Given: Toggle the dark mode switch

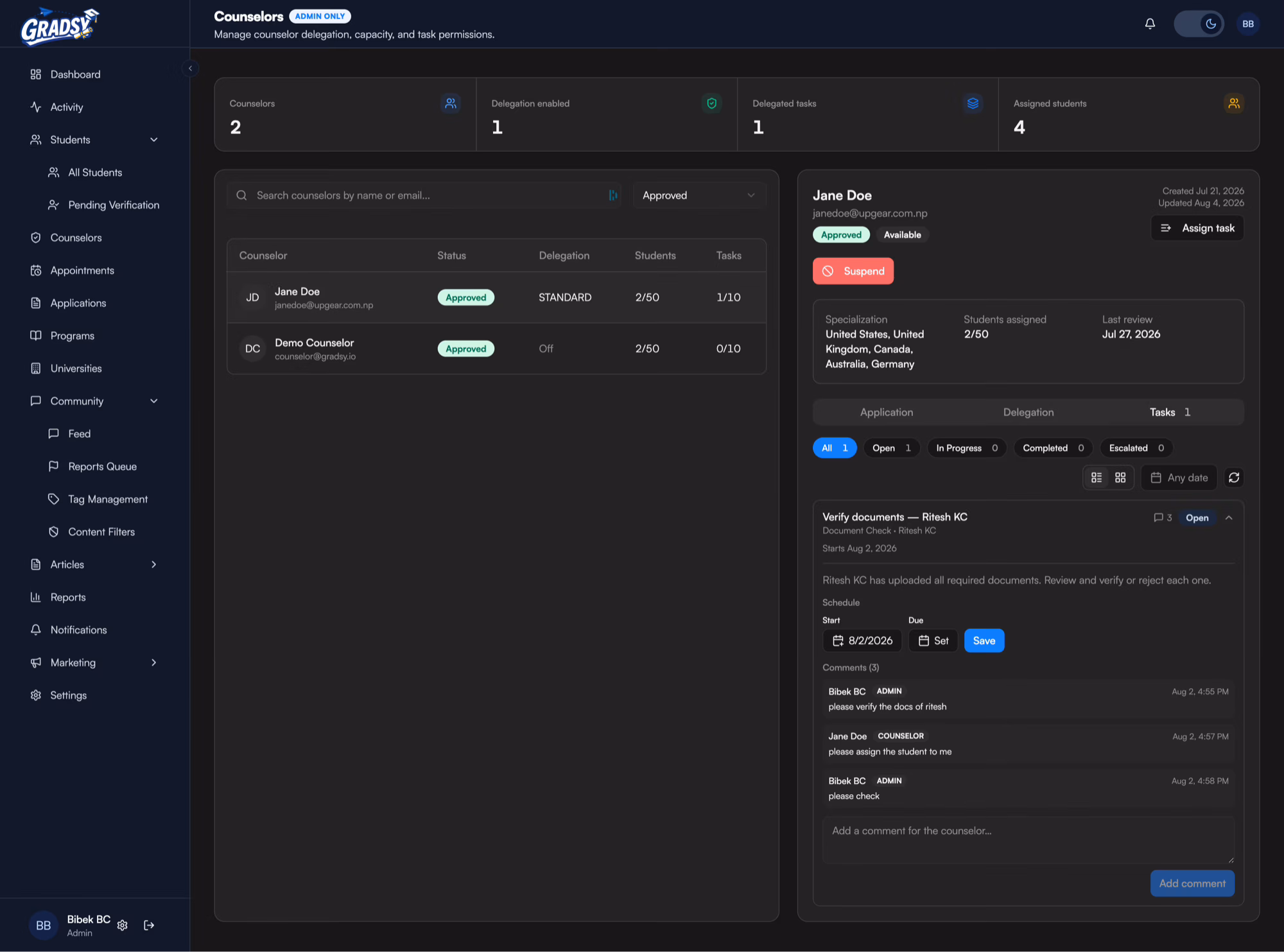Looking at the screenshot, I should click(x=1199, y=24).
